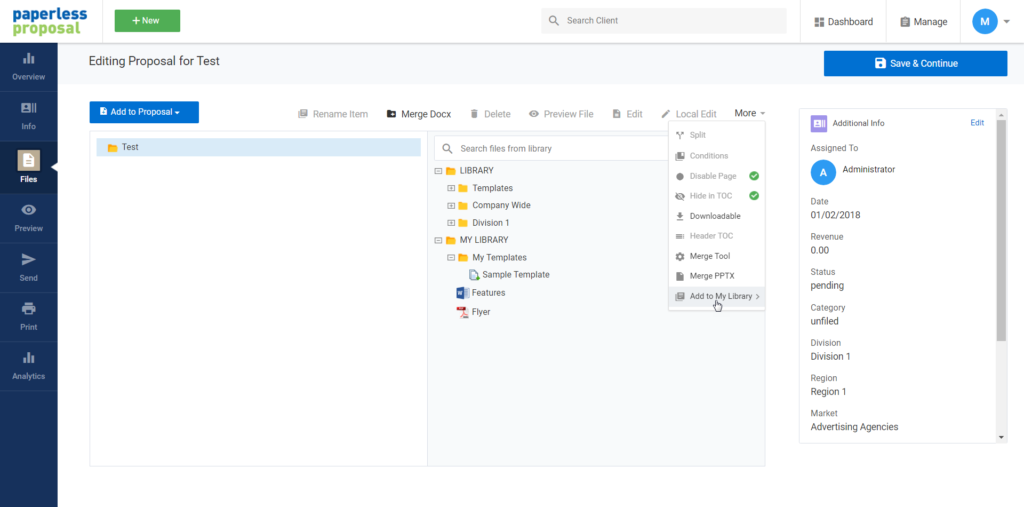Click the Features Word document icon
This screenshot has height=507, width=1024.
[462, 293]
